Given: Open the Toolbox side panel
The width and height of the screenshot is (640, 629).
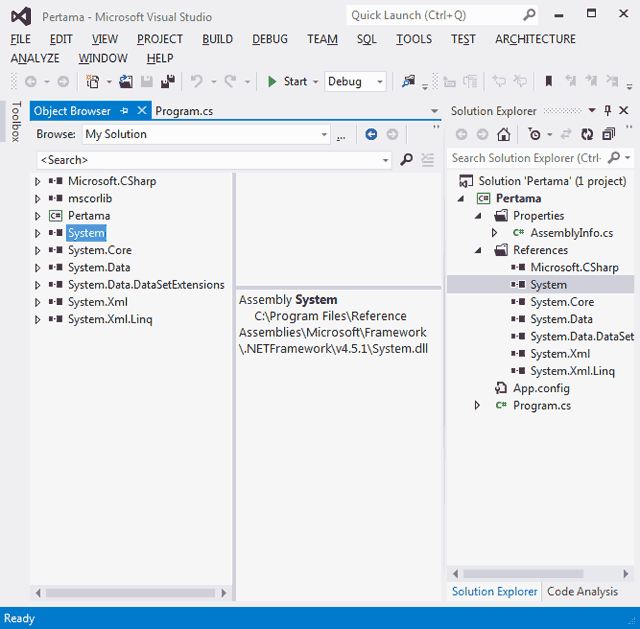Looking at the screenshot, I should [x=16, y=121].
